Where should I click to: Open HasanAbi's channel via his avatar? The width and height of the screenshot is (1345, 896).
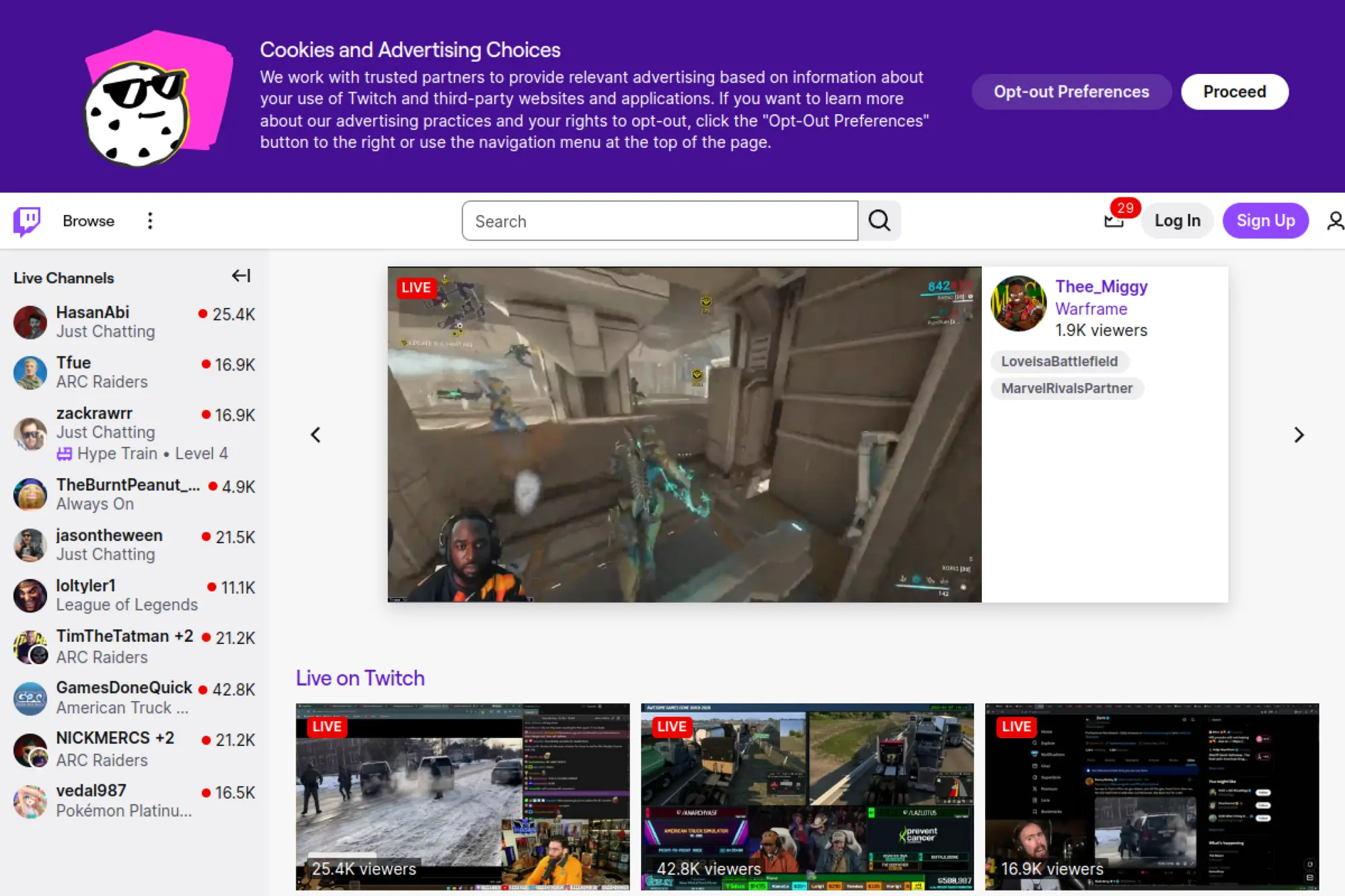click(30, 322)
